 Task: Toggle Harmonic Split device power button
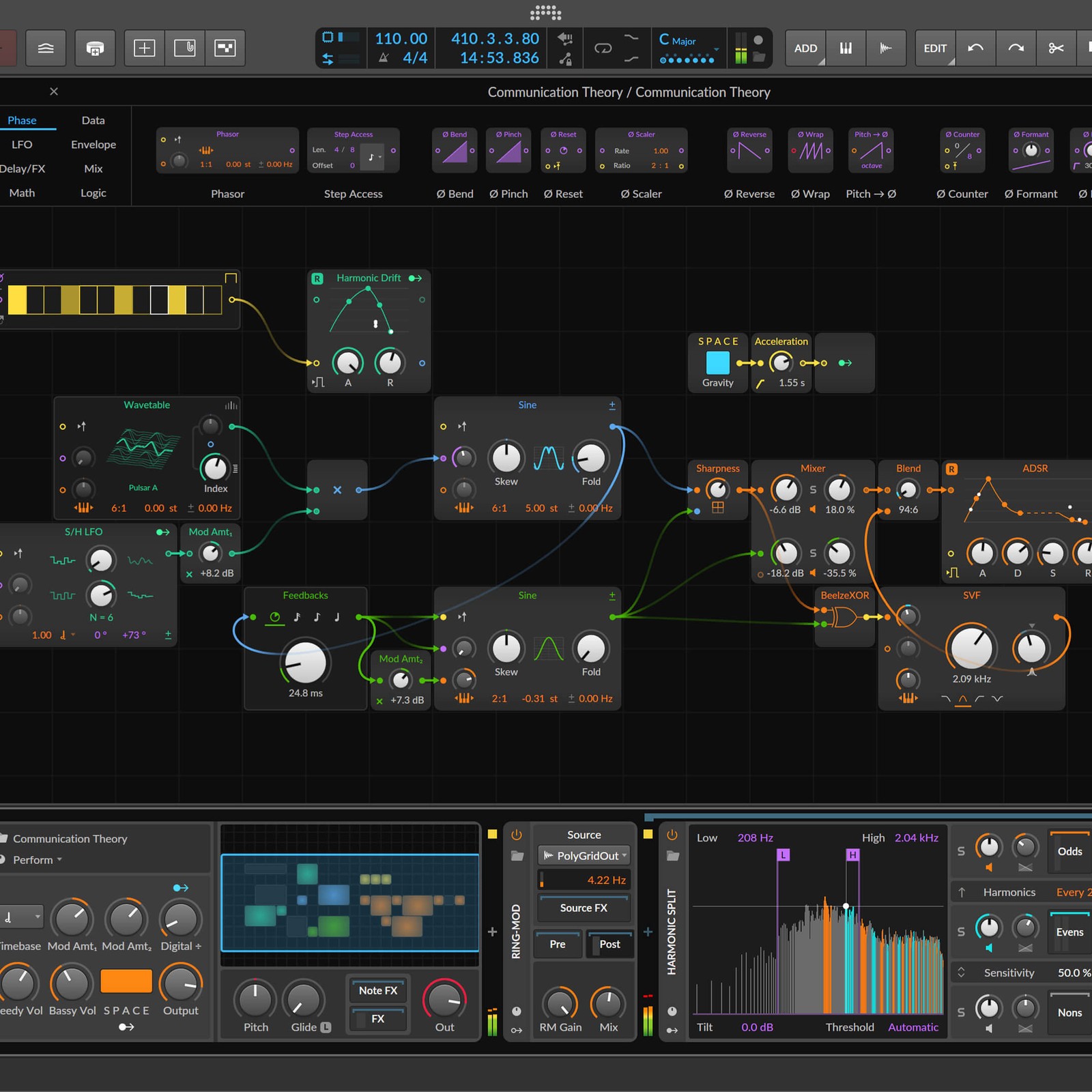(672, 835)
